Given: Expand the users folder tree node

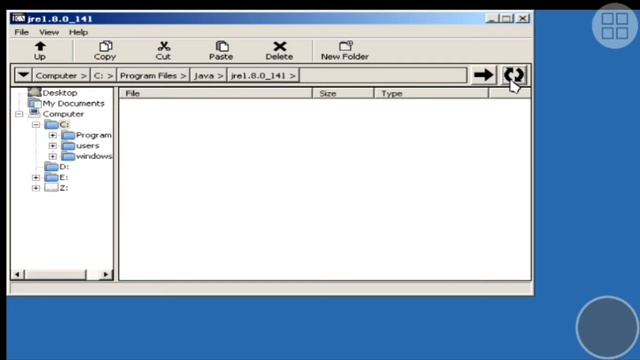Looking at the screenshot, I should (x=53, y=146).
